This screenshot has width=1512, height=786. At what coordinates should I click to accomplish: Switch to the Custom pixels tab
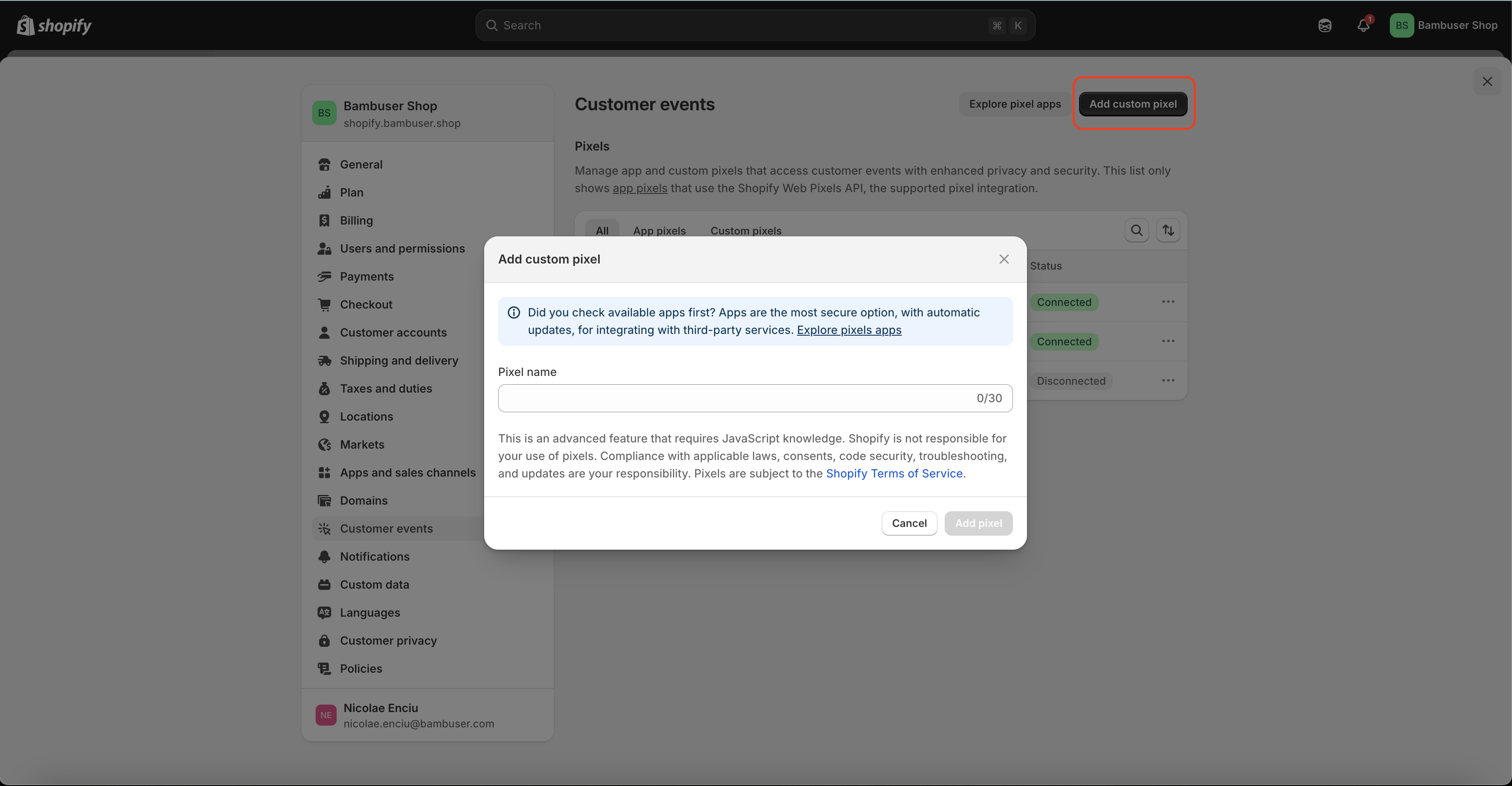(745, 231)
